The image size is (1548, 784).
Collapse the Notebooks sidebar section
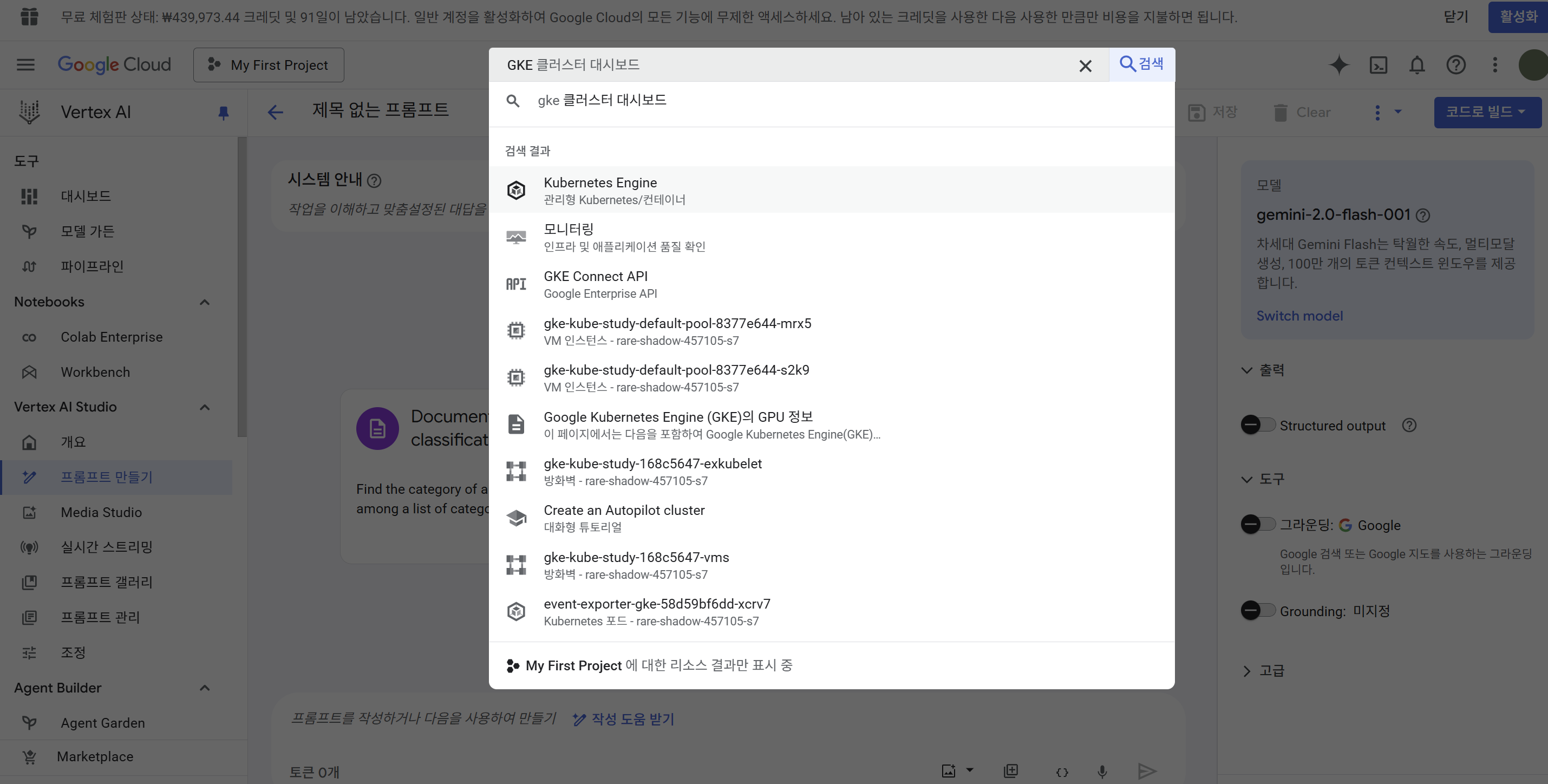(204, 302)
